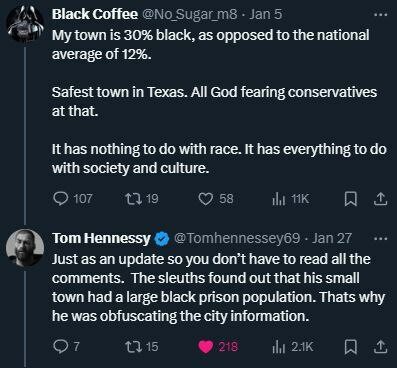Open Black Coffee's profile avatar
The height and width of the screenshot is (368, 397).
[x=25, y=24]
